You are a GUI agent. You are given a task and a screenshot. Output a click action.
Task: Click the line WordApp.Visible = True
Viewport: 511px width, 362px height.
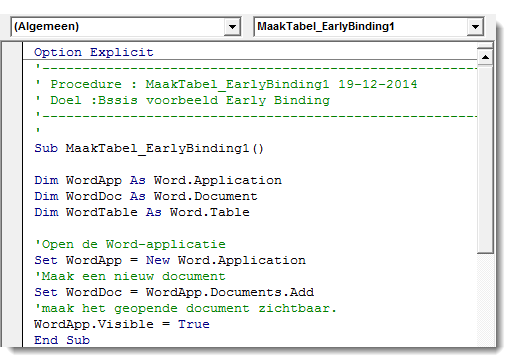click(x=122, y=324)
